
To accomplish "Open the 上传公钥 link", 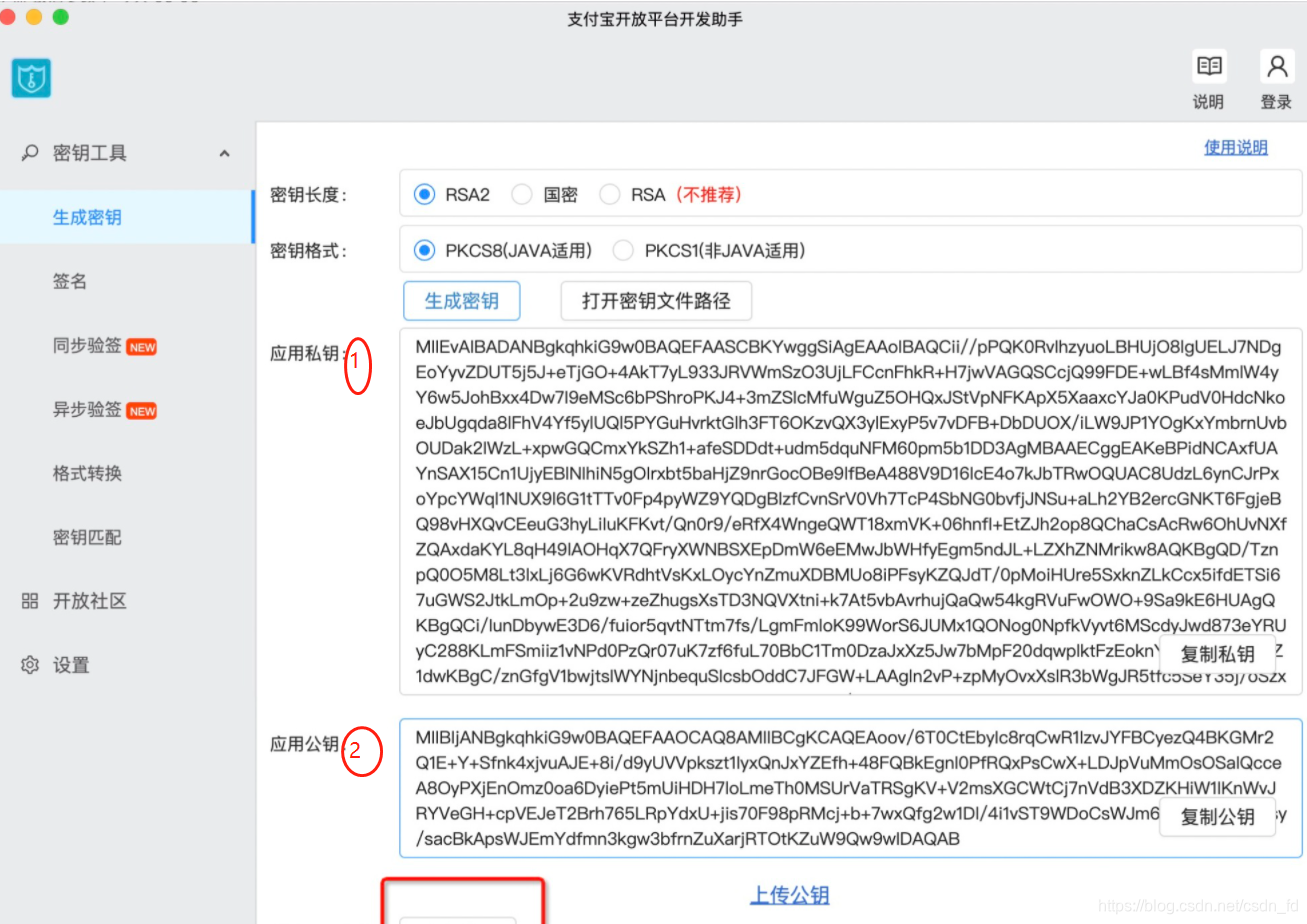I will [790, 895].
